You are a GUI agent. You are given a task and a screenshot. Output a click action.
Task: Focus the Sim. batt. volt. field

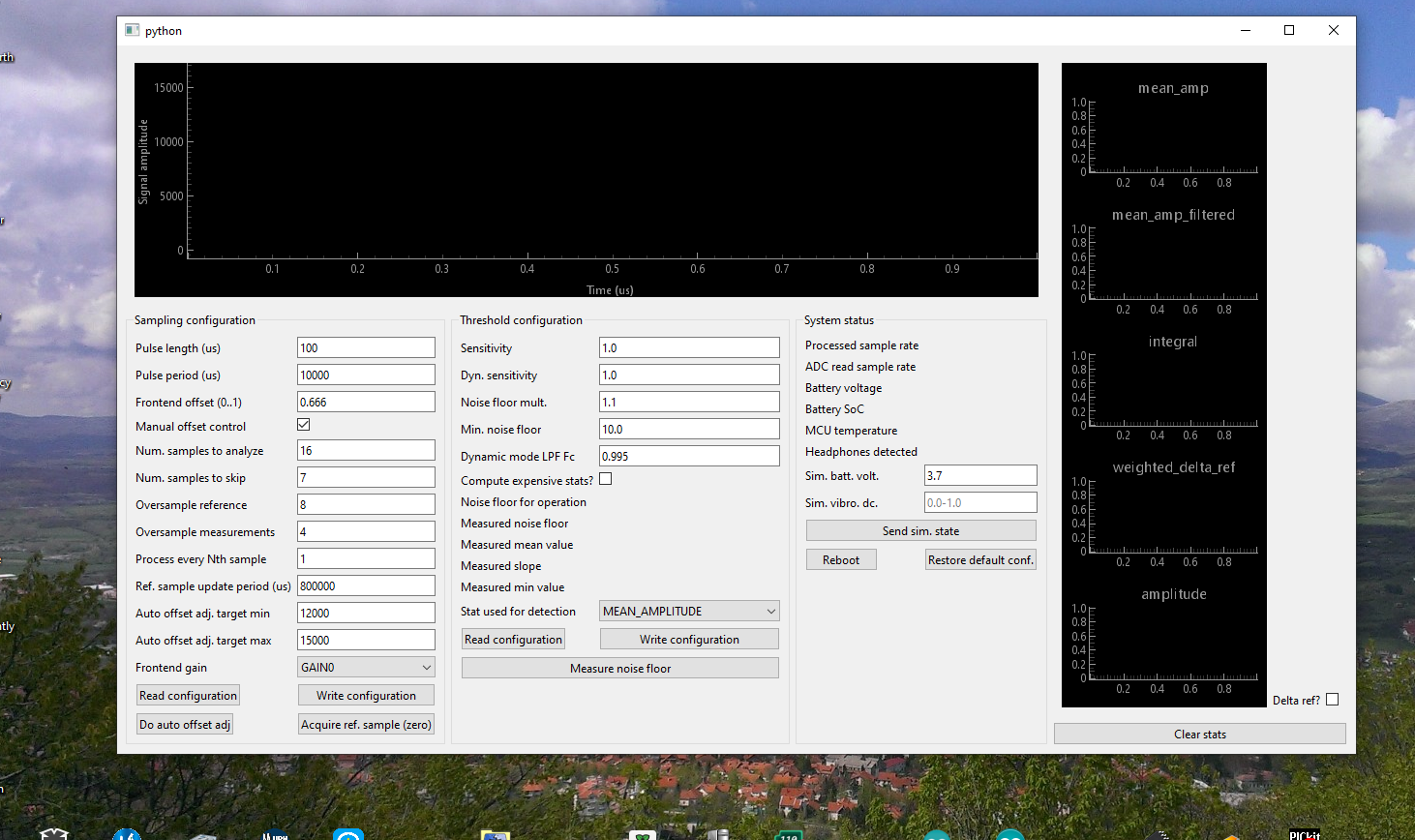pos(980,475)
